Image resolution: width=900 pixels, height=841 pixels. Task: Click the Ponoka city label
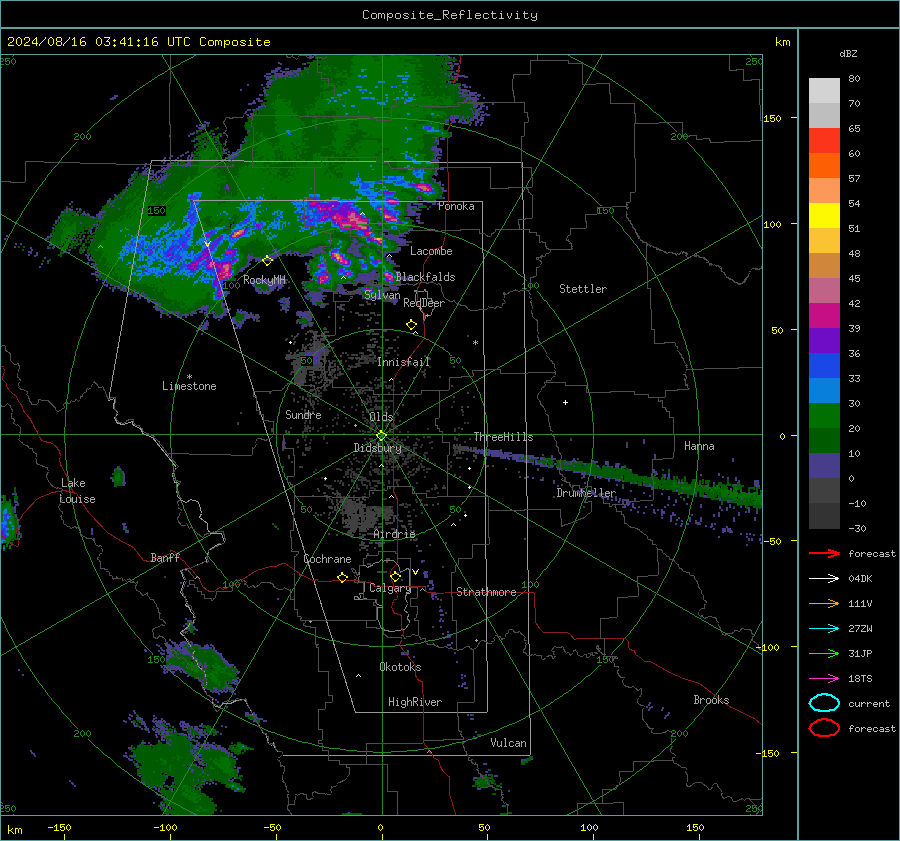pyautogui.click(x=456, y=206)
